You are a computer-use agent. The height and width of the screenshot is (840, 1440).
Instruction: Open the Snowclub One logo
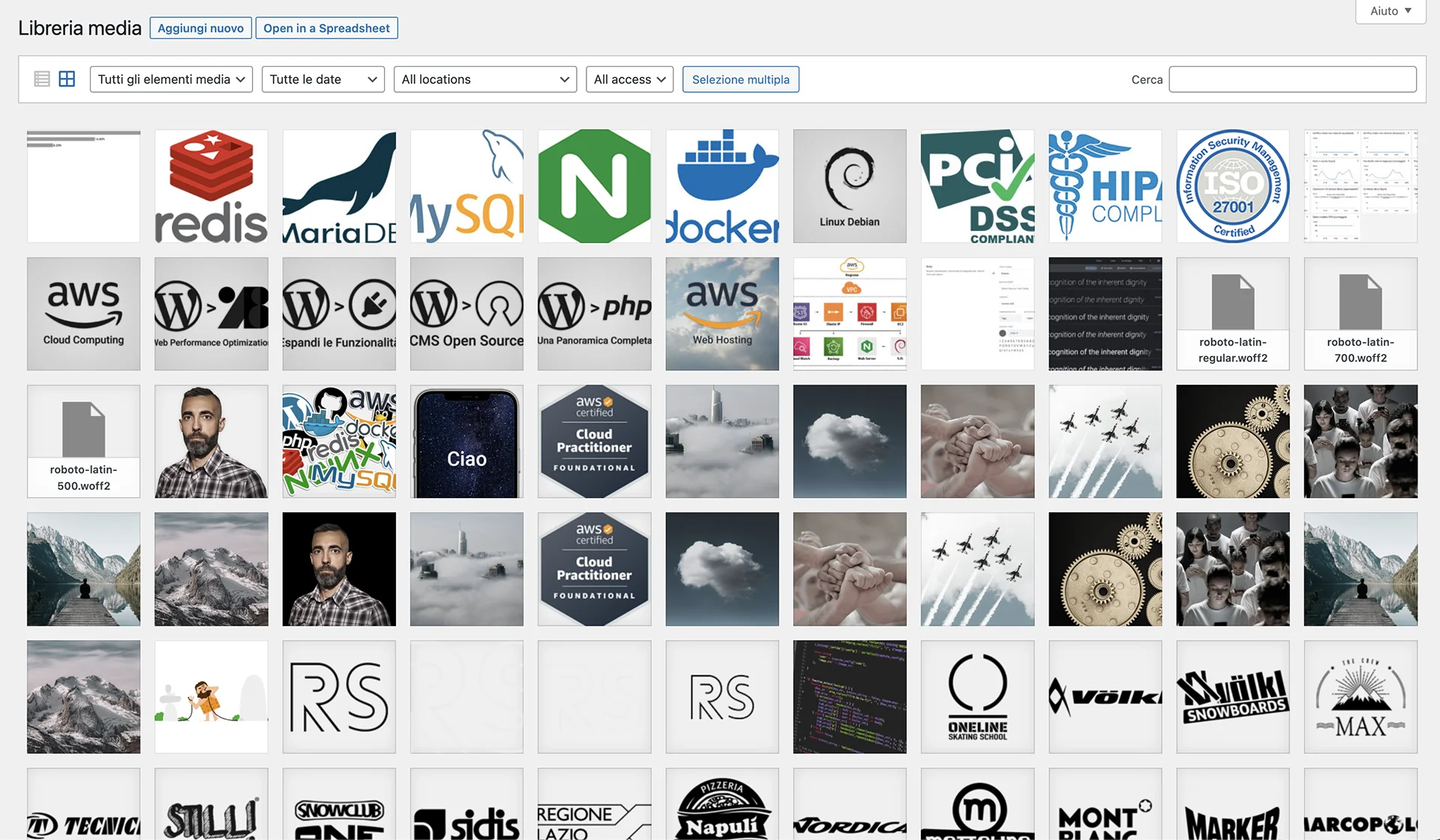[339, 804]
